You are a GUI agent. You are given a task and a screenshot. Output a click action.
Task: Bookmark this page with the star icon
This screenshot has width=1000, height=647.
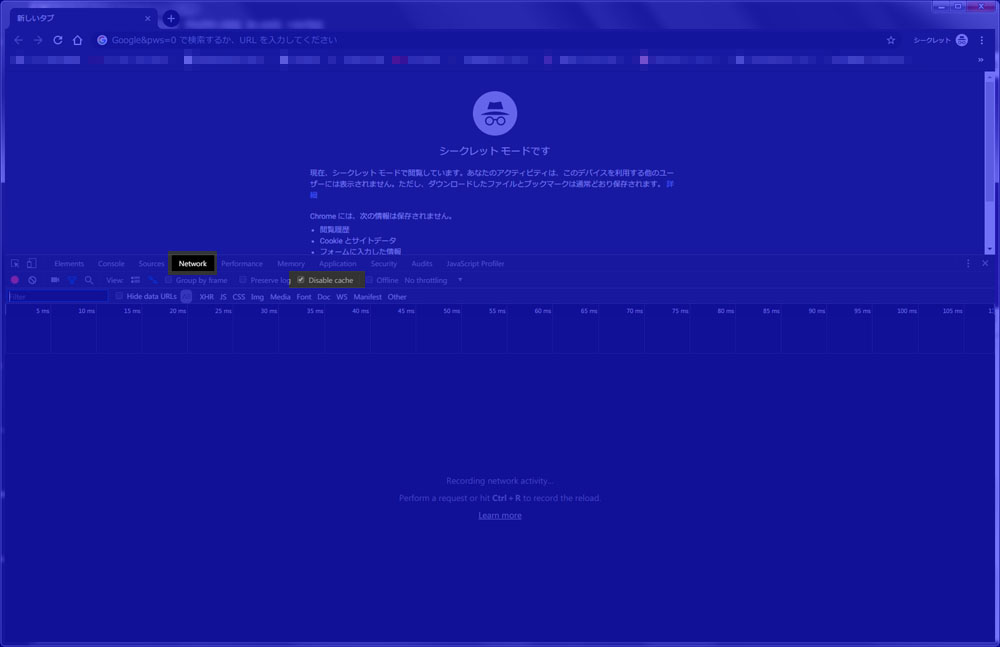point(891,40)
